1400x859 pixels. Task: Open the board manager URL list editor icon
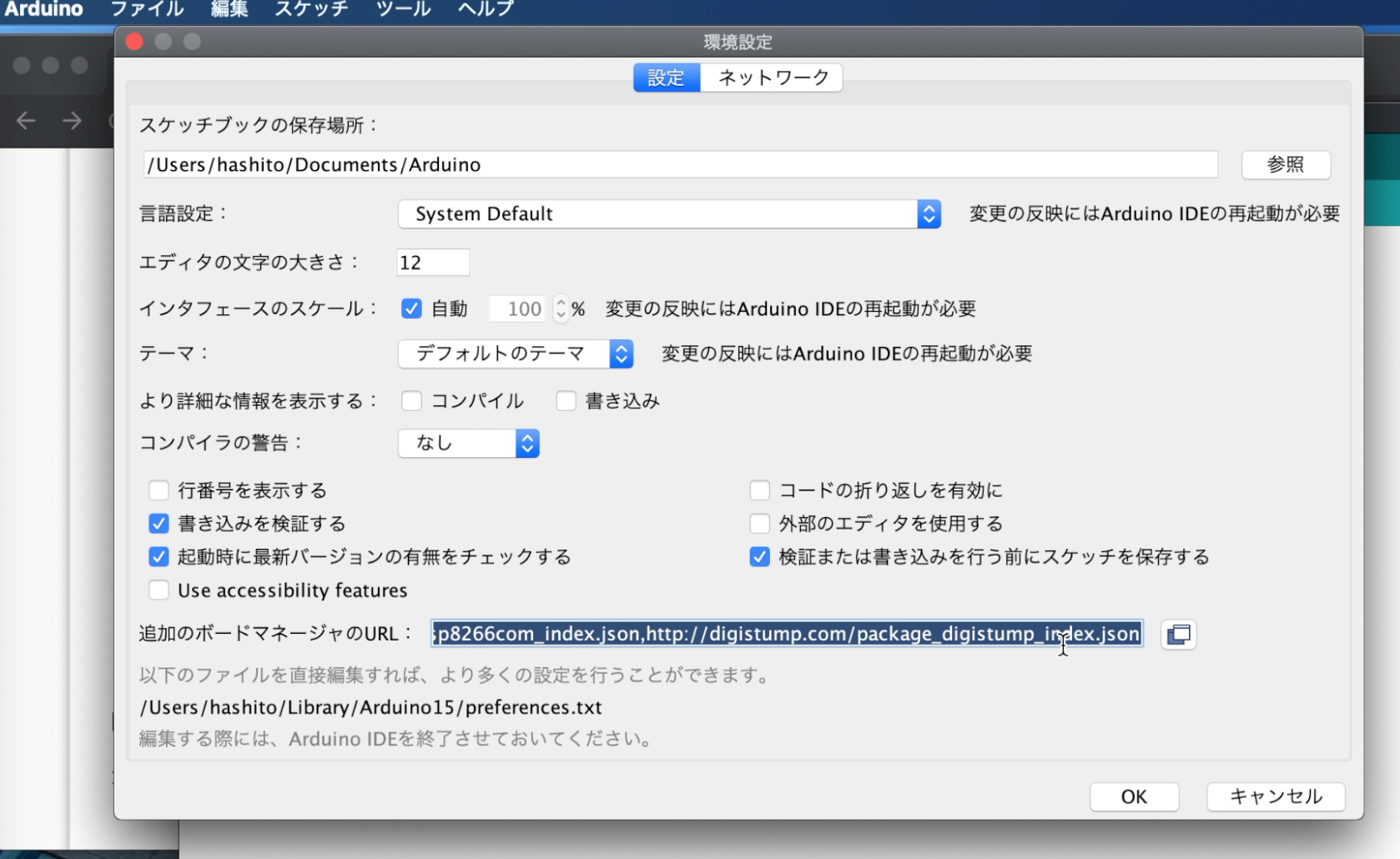click(x=1178, y=635)
